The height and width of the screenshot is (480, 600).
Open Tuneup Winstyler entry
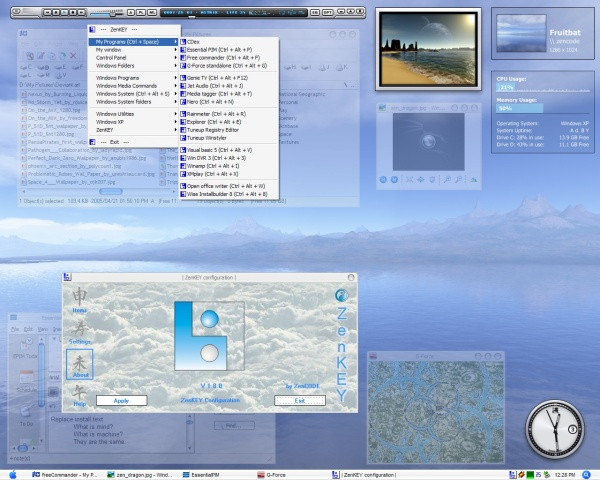coord(228,138)
